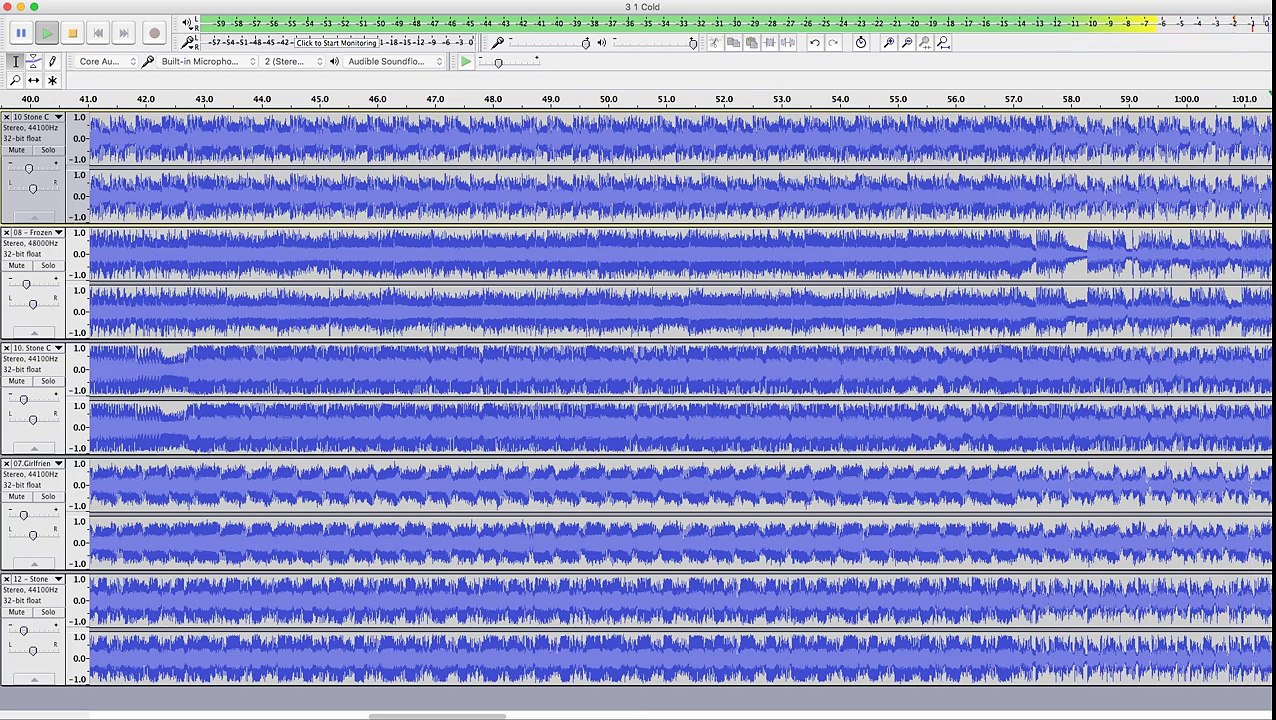
Task: Click the Pause transport button
Action: [x=21, y=33]
